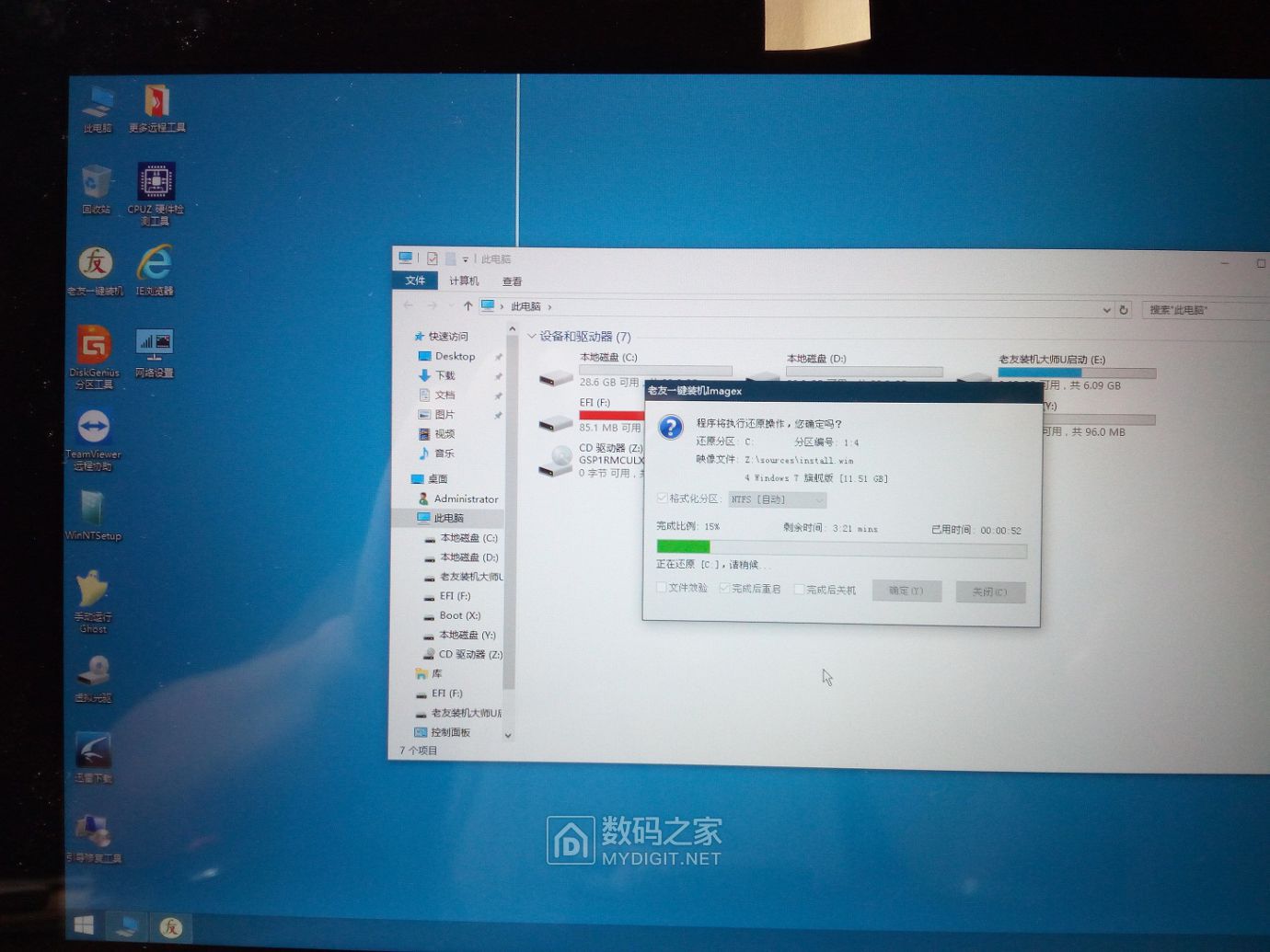Open 文件 ribbon tab

coord(415,281)
